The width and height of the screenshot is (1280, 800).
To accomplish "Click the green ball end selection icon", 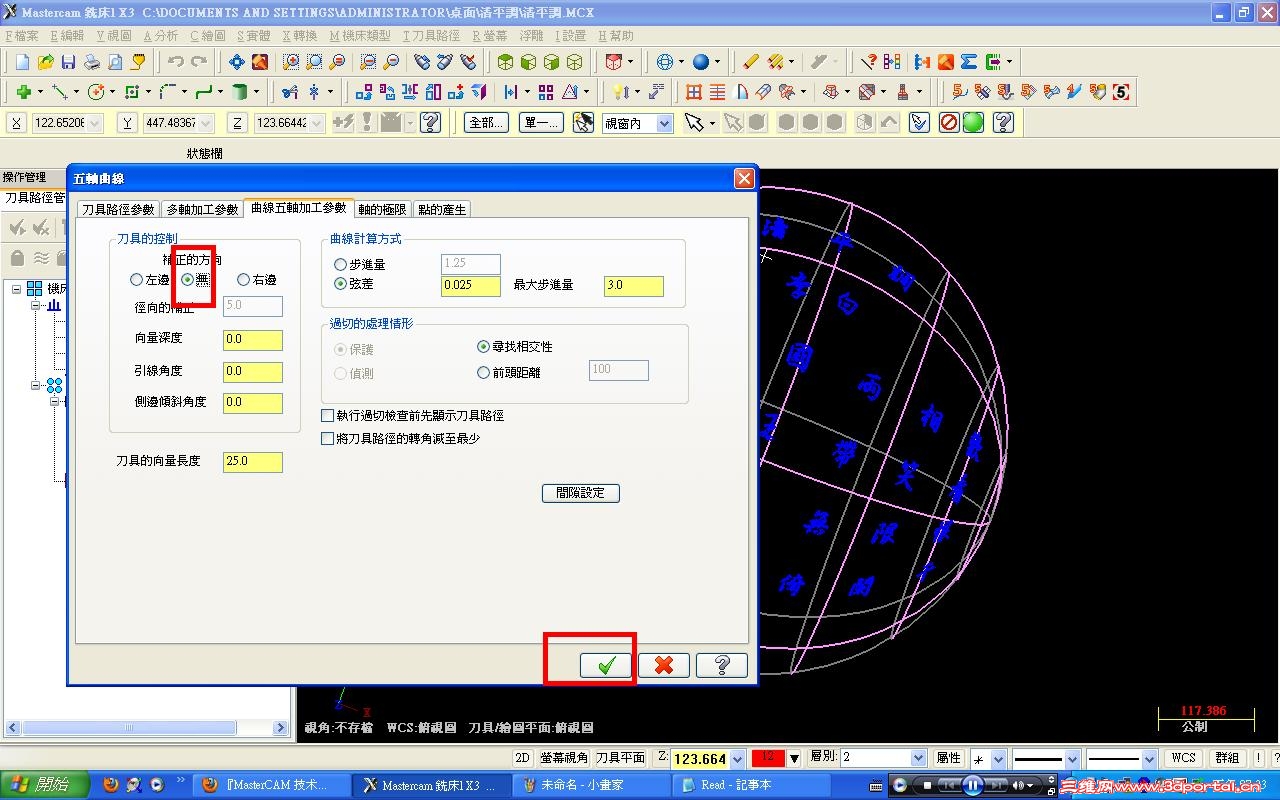I will pos(973,123).
